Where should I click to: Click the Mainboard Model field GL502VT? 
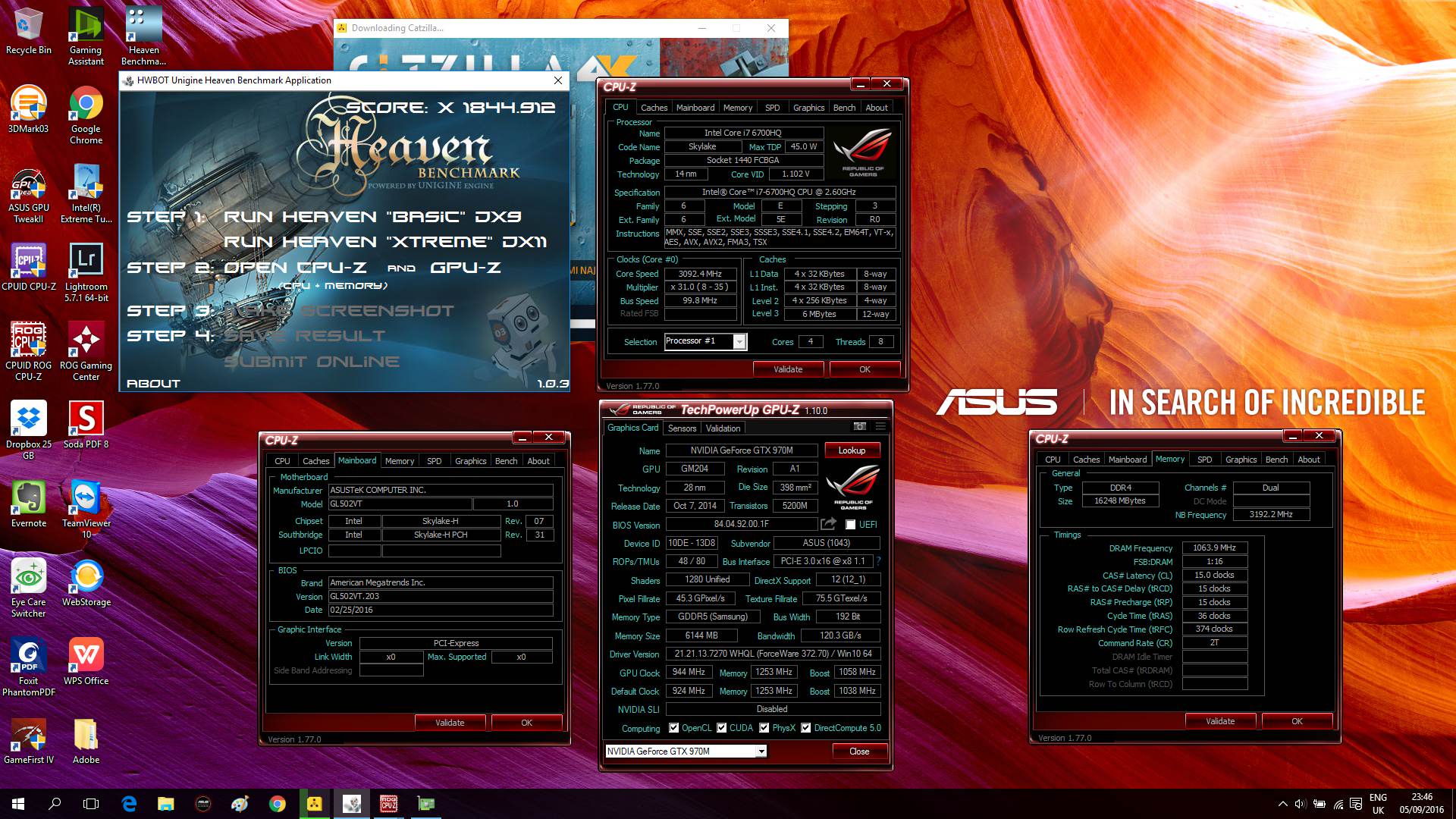400,504
